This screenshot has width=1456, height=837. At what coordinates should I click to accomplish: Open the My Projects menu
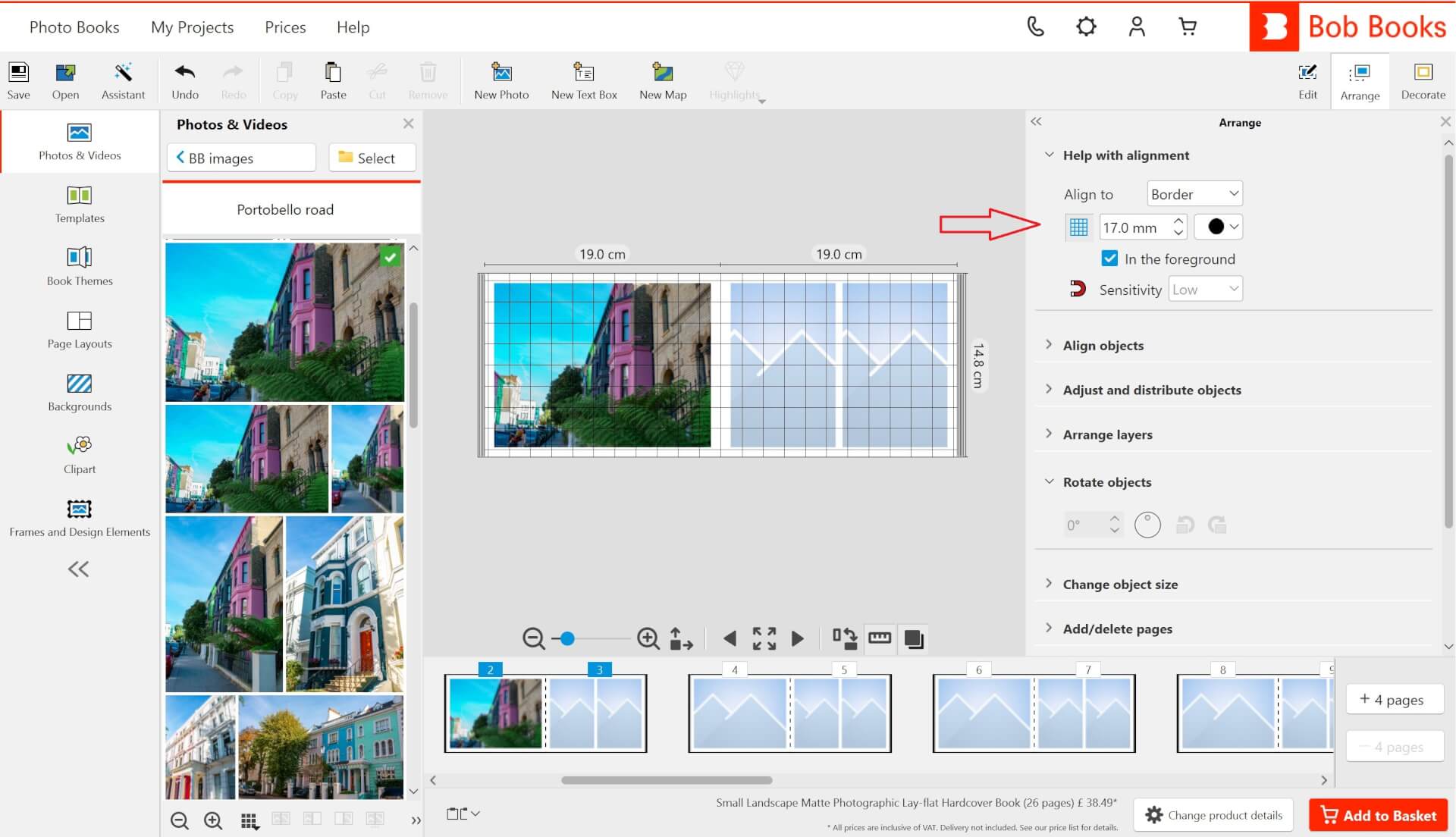coord(192,27)
